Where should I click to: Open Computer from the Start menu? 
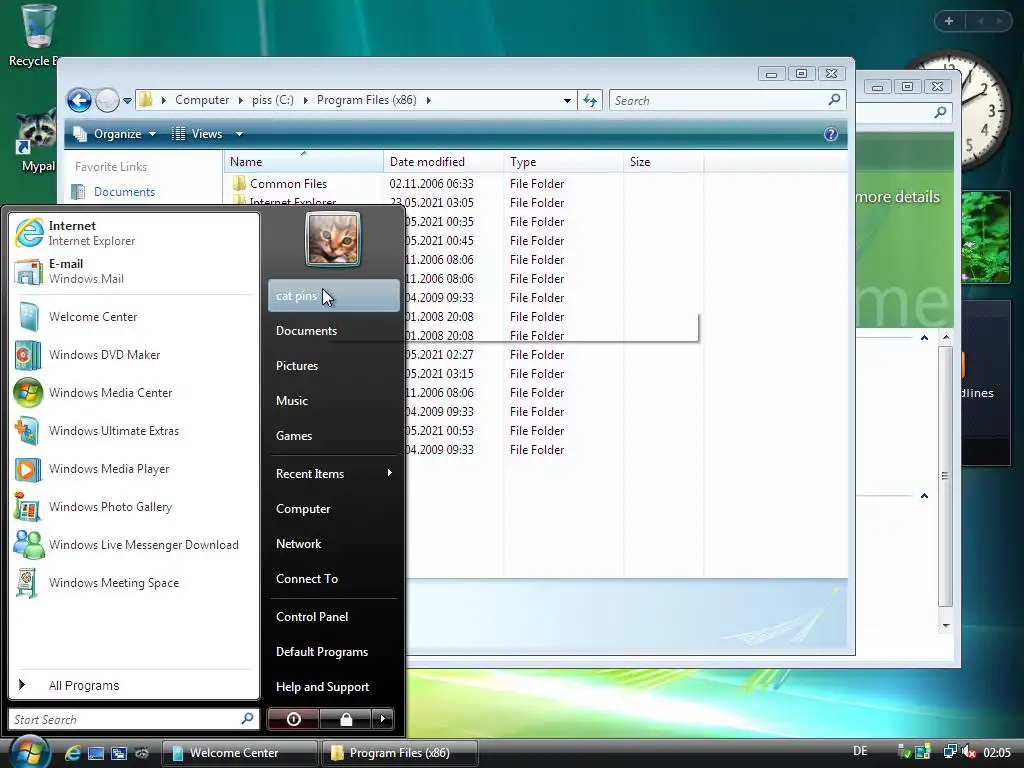point(334,509)
